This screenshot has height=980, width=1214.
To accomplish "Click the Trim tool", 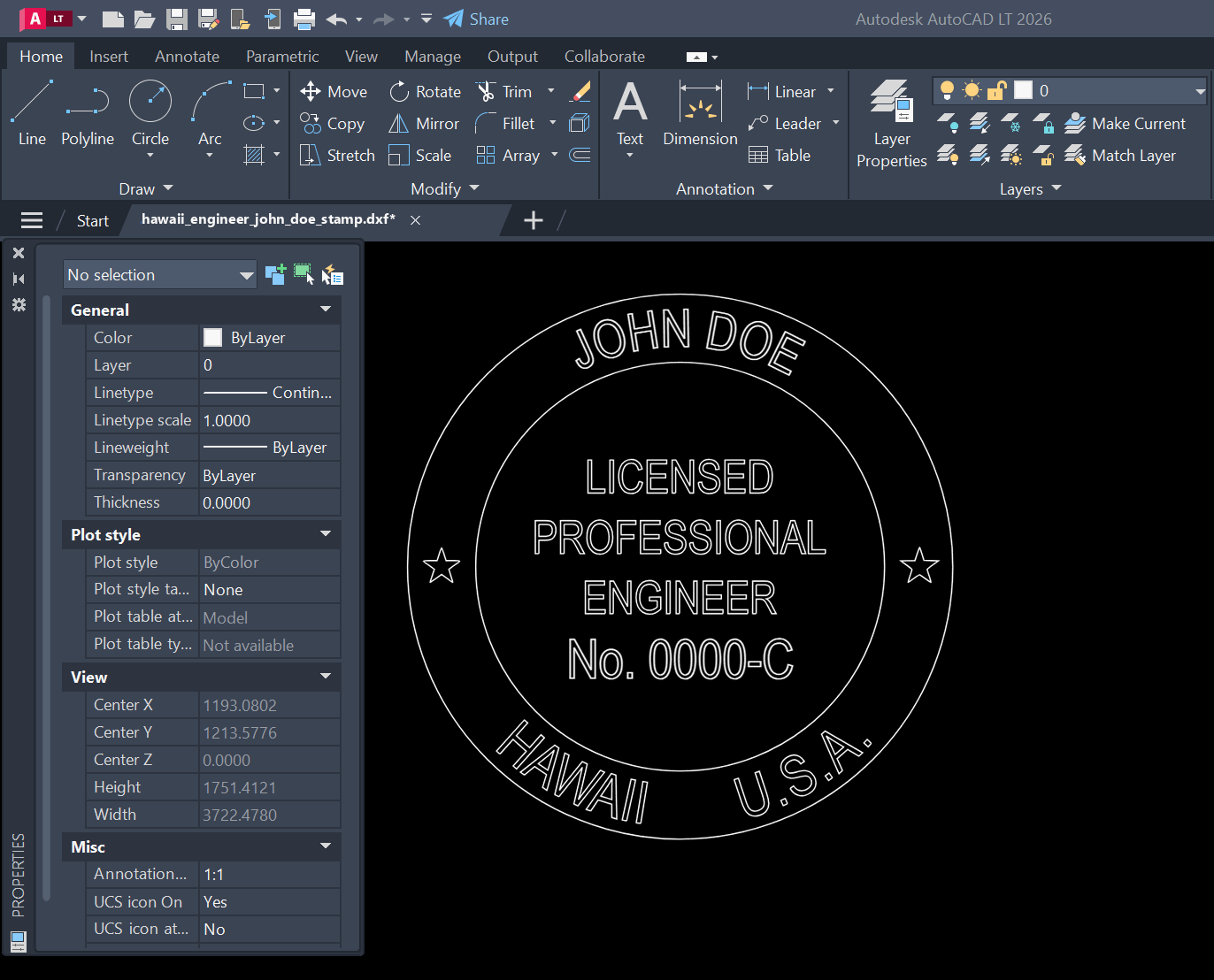I will click(504, 92).
